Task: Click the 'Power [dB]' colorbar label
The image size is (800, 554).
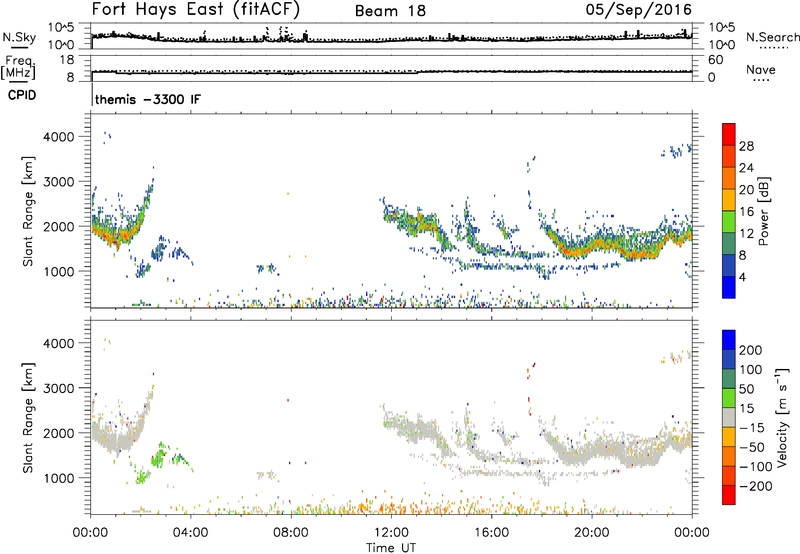Action: tap(763, 211)
